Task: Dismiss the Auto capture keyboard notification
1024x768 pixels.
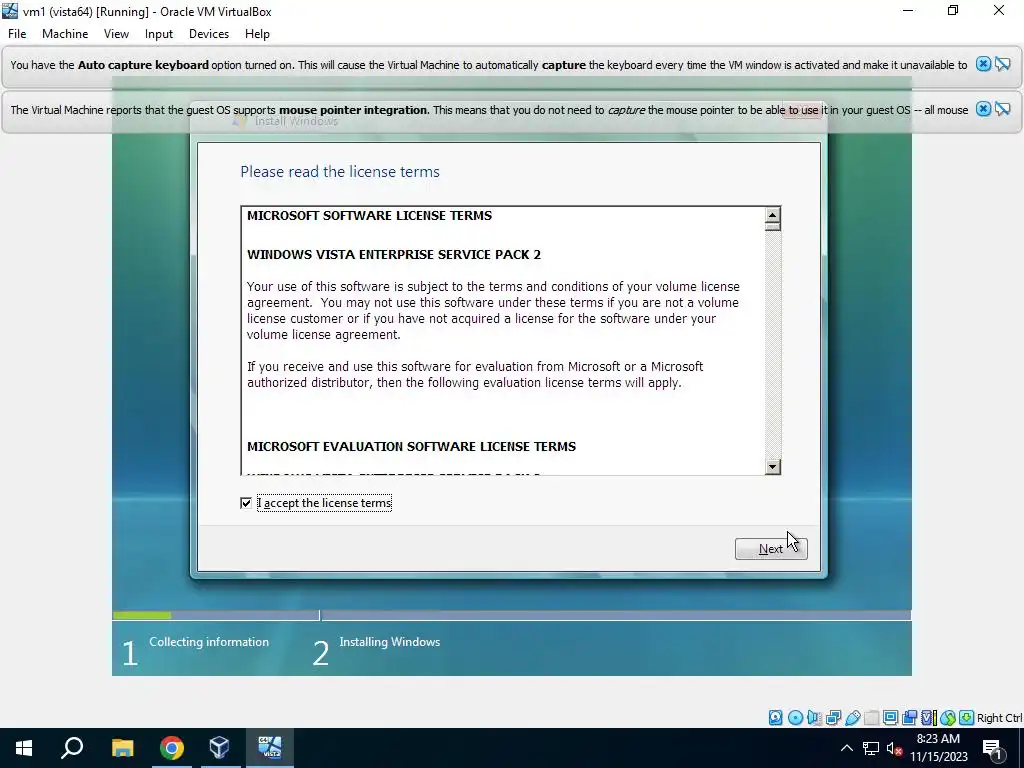Action: tap(983, 64)
